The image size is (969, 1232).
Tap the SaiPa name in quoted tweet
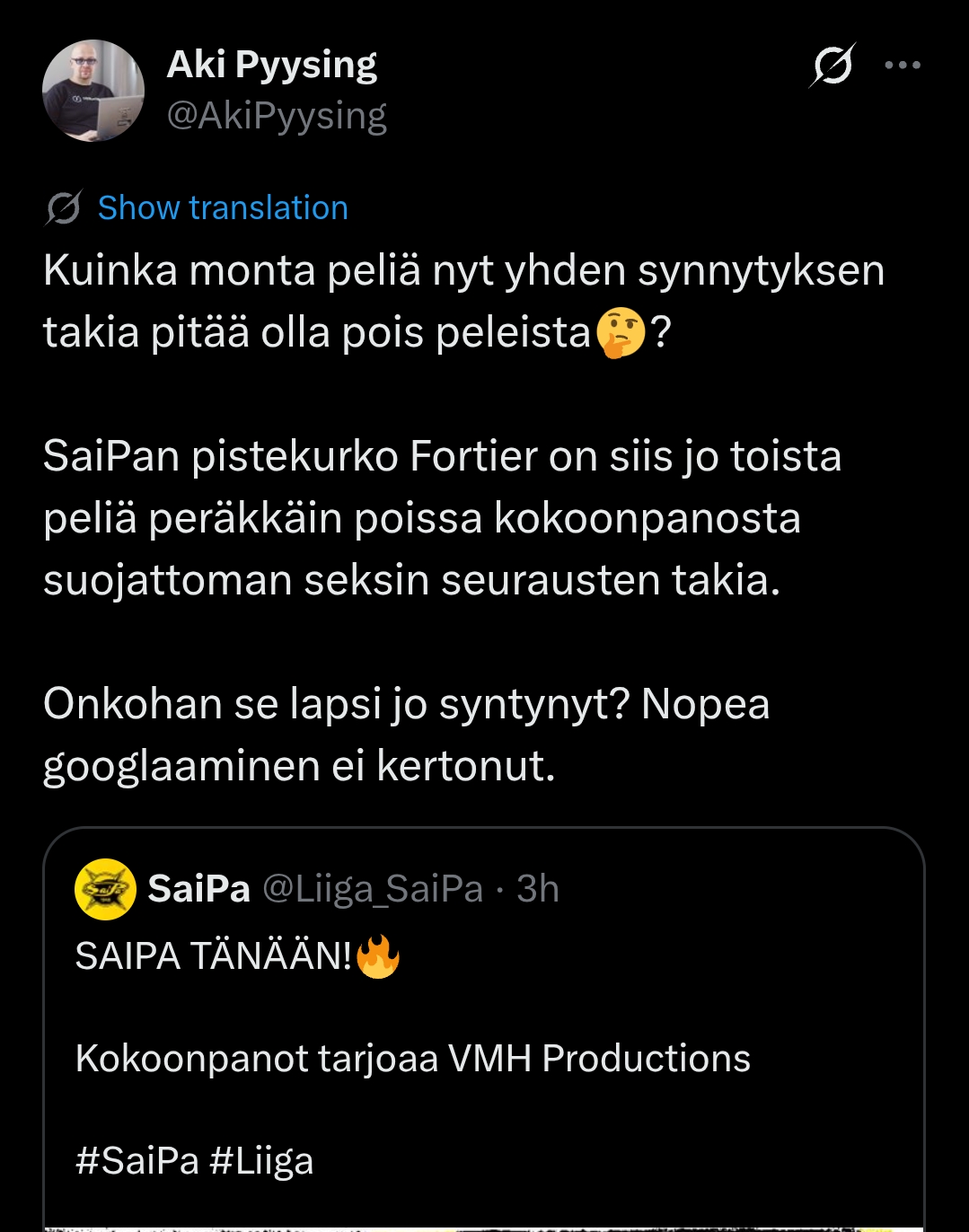tap(198, 889)
